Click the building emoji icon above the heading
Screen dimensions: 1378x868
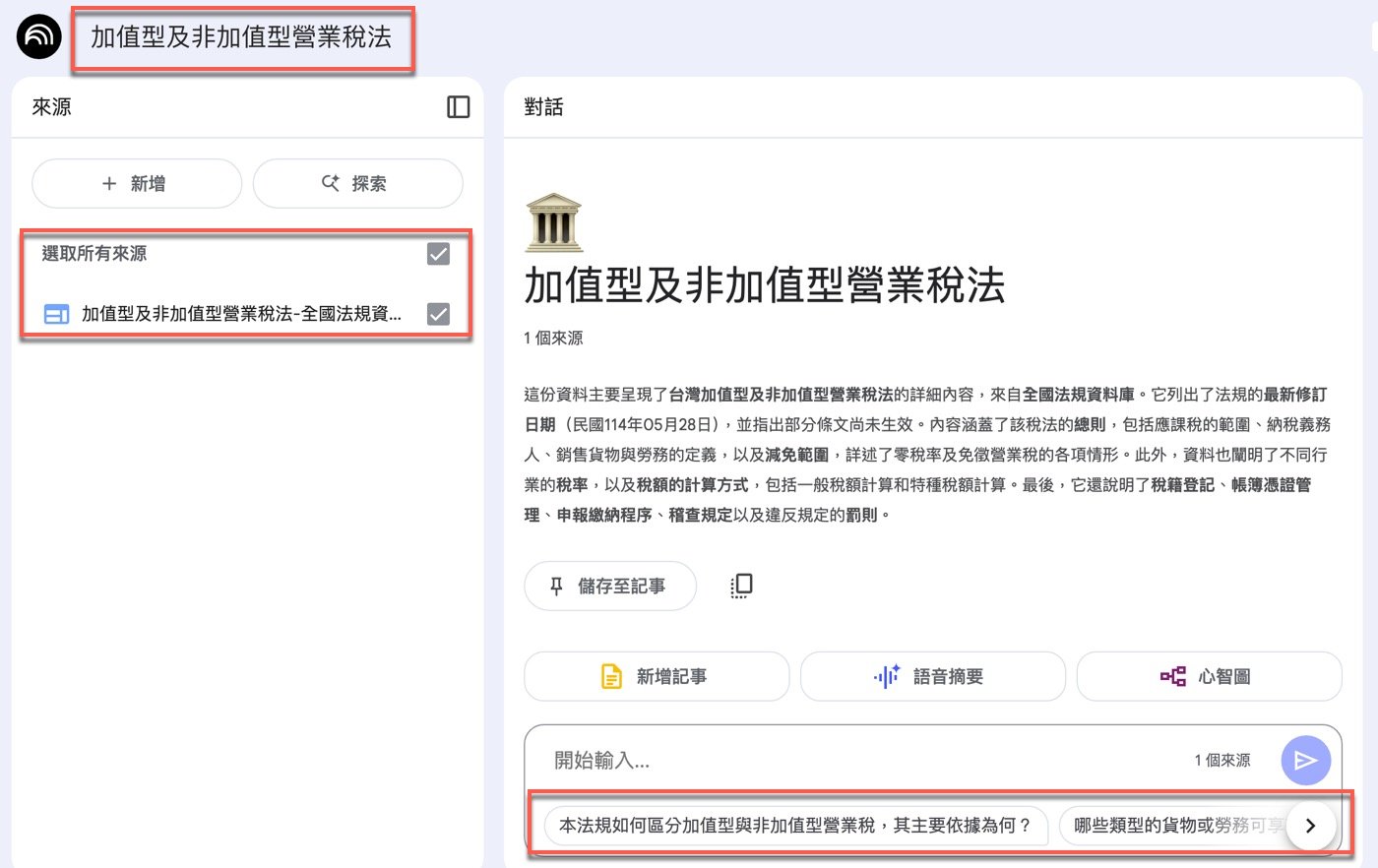[554, 222]
